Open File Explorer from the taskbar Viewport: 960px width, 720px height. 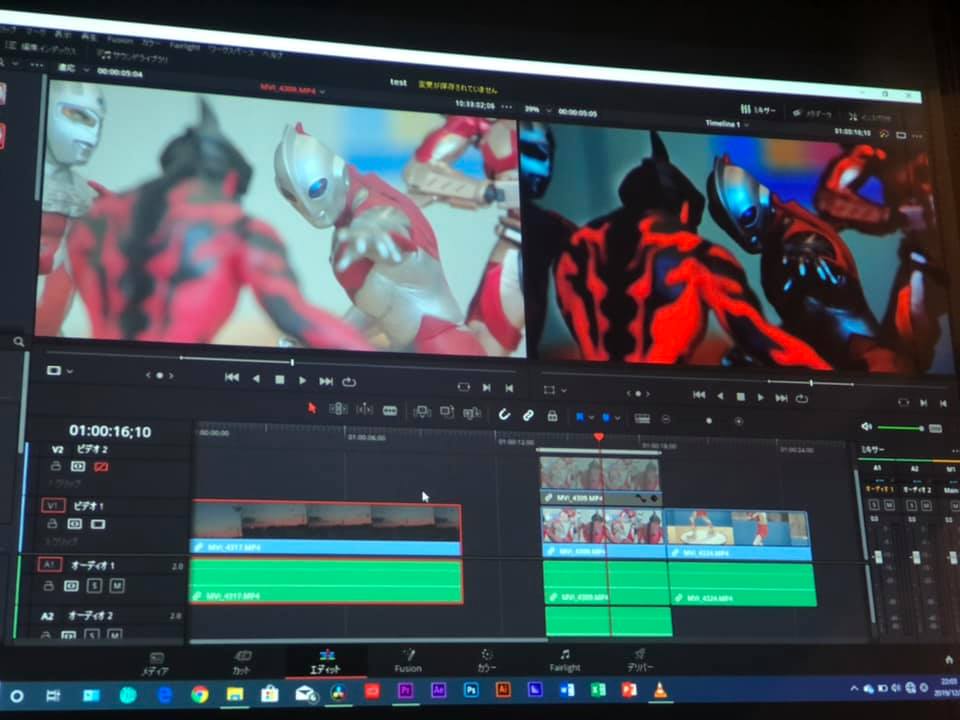(x=234, y=694)
